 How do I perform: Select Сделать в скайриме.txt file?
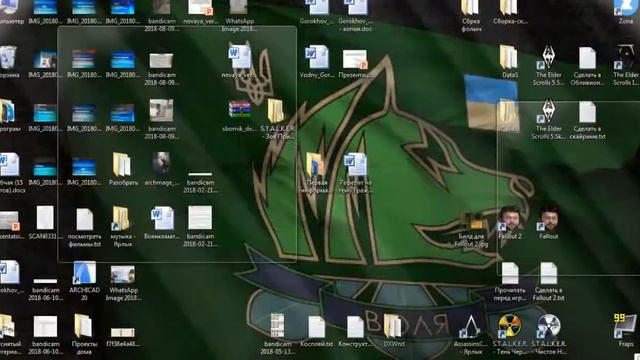587,119
